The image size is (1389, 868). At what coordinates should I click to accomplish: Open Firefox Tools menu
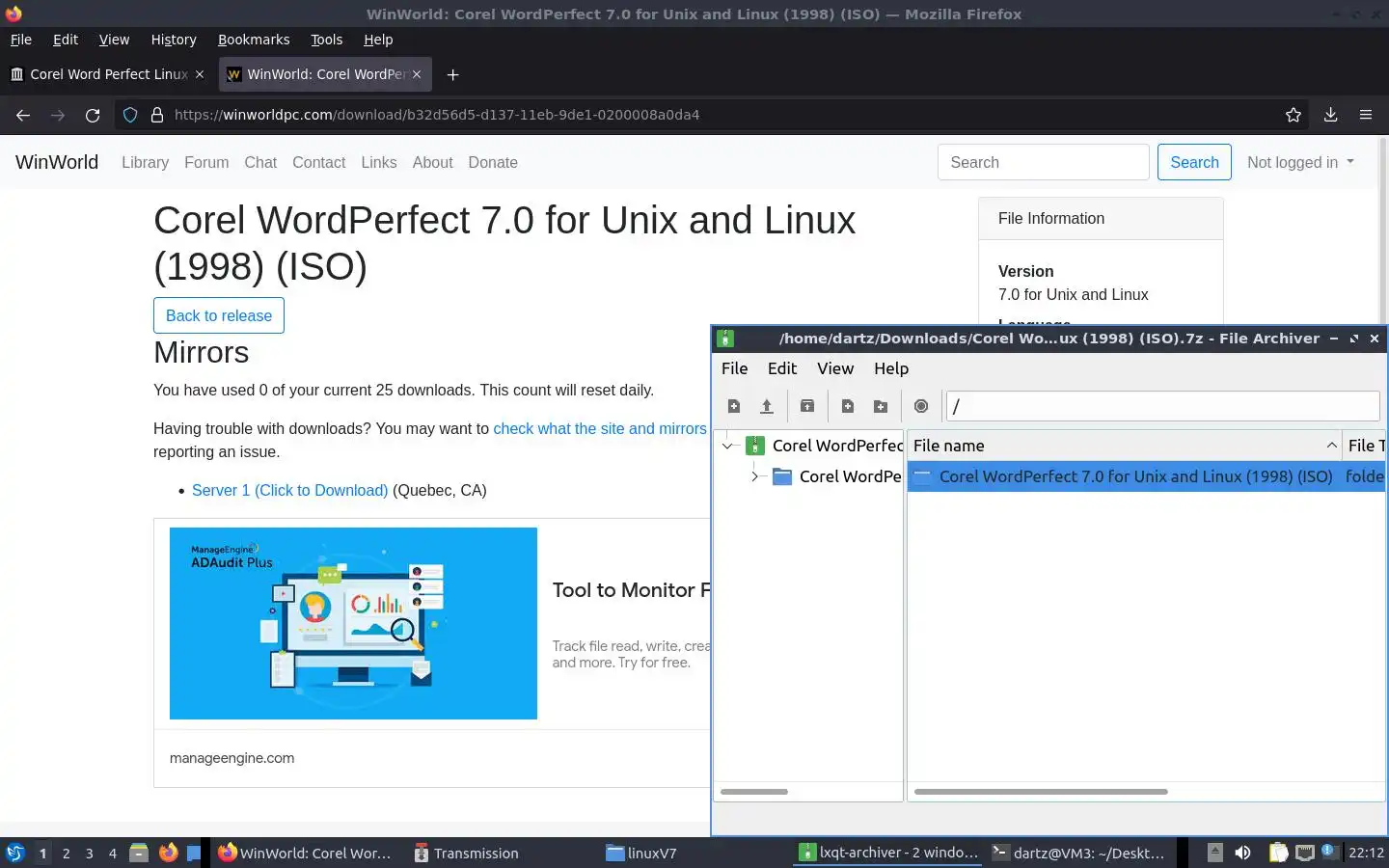pyautogui.click(x=326, y=40)
